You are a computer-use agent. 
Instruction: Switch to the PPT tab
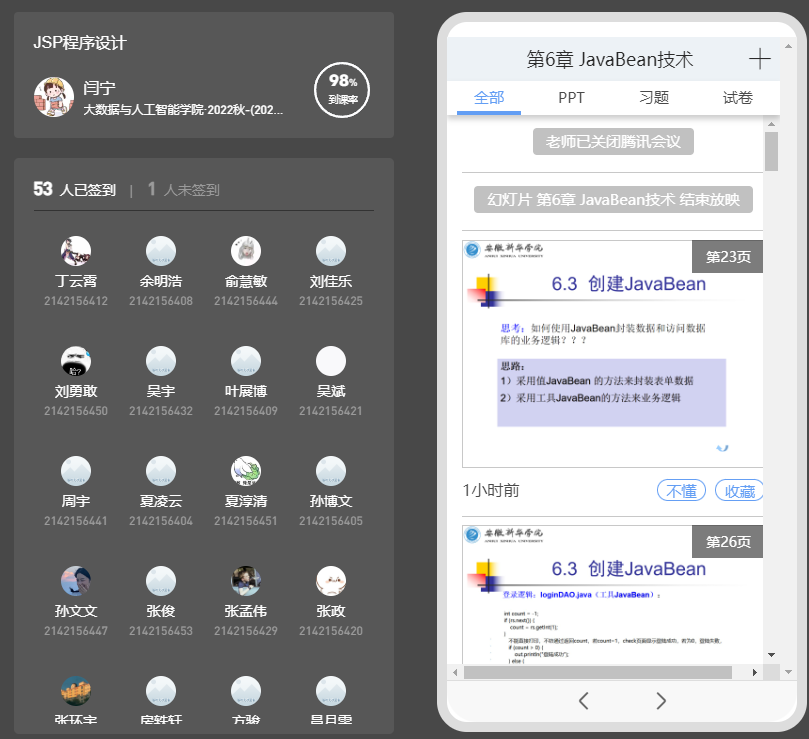pos(572,98)
